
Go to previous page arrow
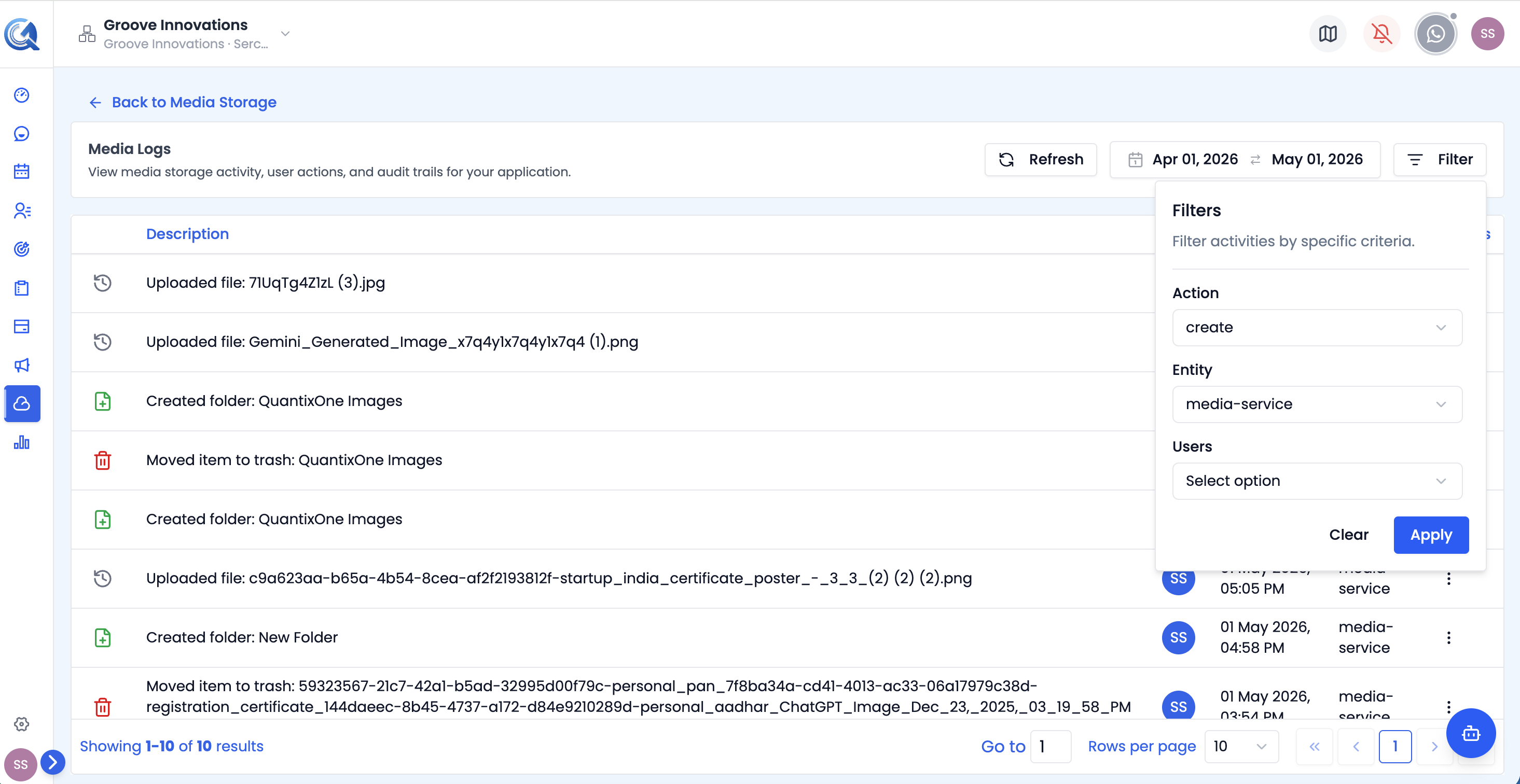(x=1356, y=746)
